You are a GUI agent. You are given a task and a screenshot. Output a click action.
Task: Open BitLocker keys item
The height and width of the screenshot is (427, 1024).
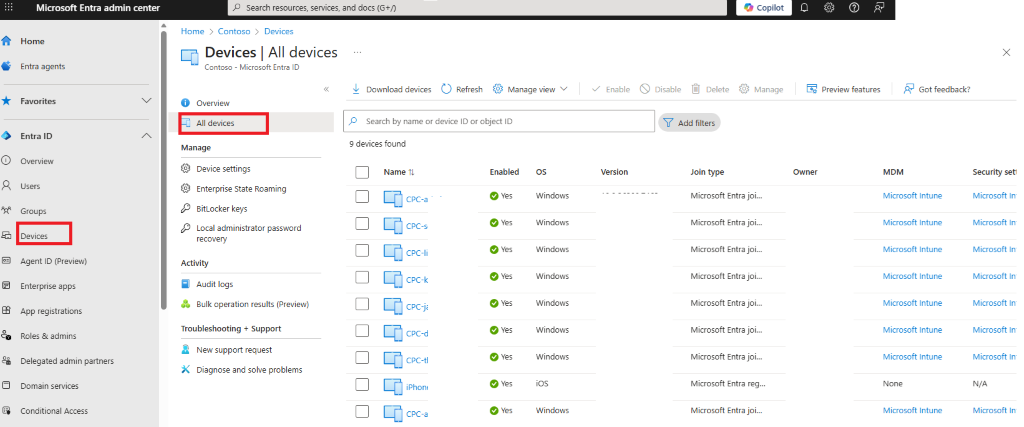[221, 209]
